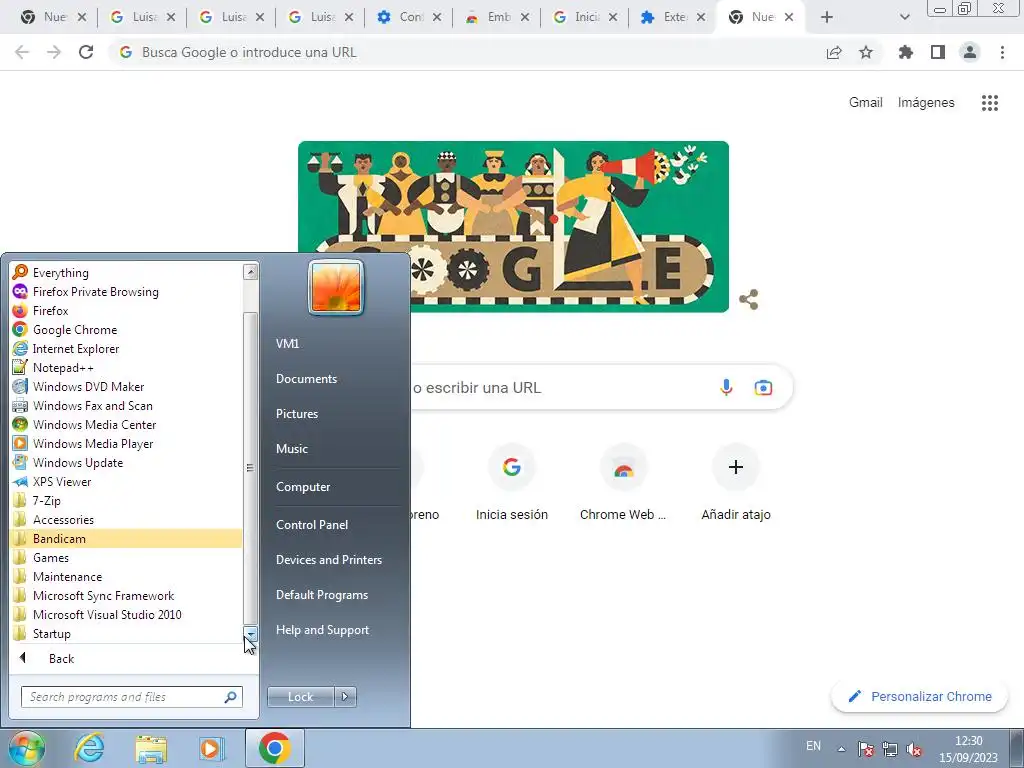1024x768 pixels.
Task: Launch Firefox Private Browsing
Action: pyautogui.click(x=126, y=291)
